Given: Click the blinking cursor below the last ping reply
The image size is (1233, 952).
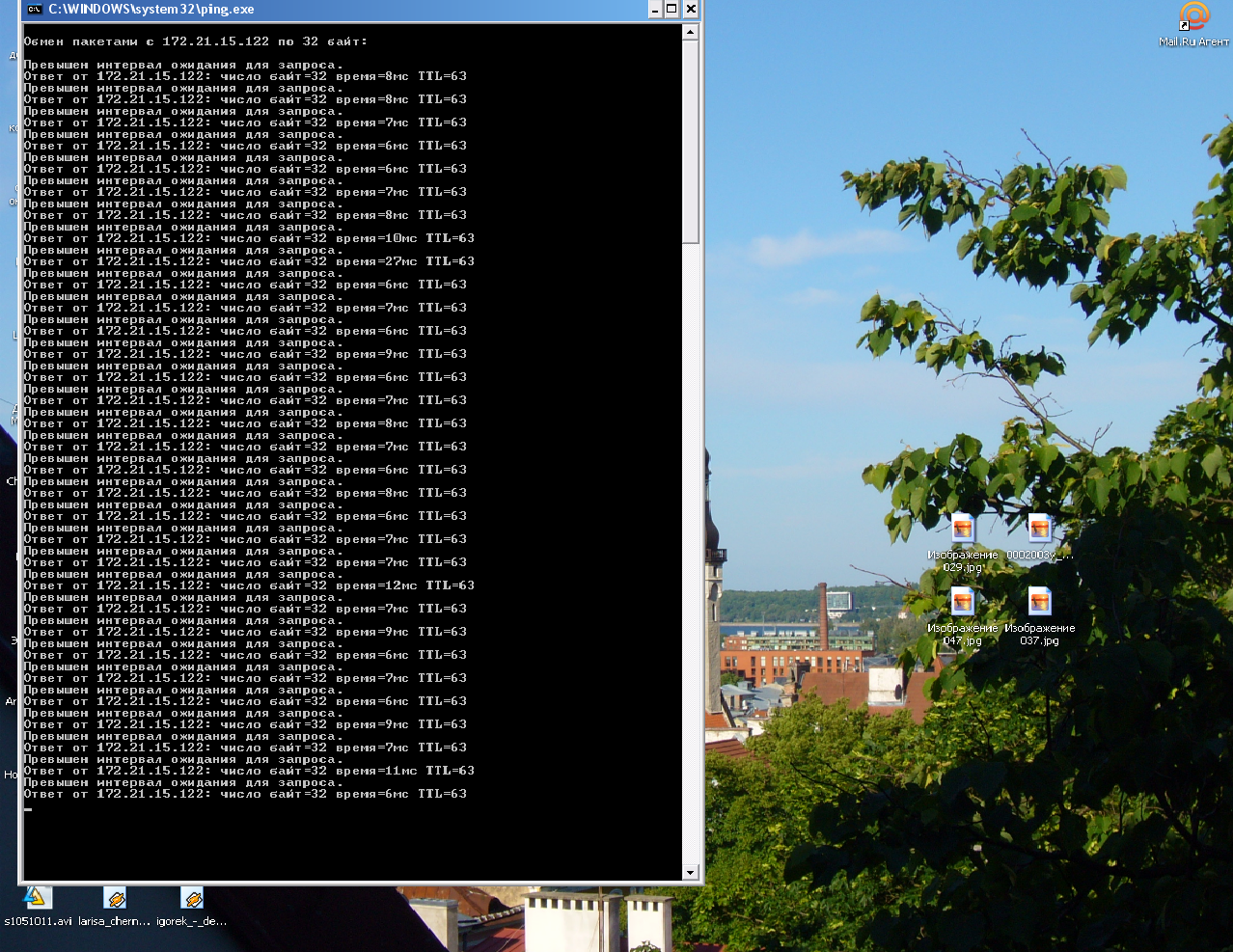Looking at the screenshot, I should tap(29, 808).
